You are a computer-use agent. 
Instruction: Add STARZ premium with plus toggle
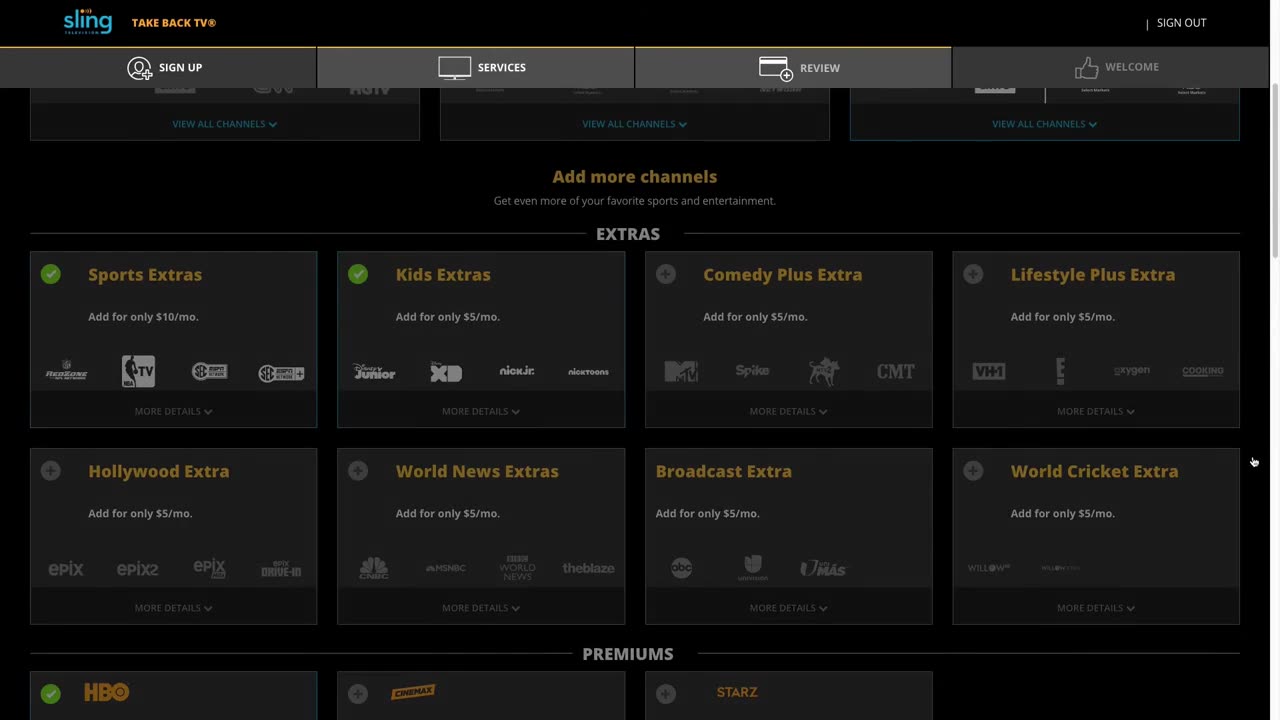[666, 693]
